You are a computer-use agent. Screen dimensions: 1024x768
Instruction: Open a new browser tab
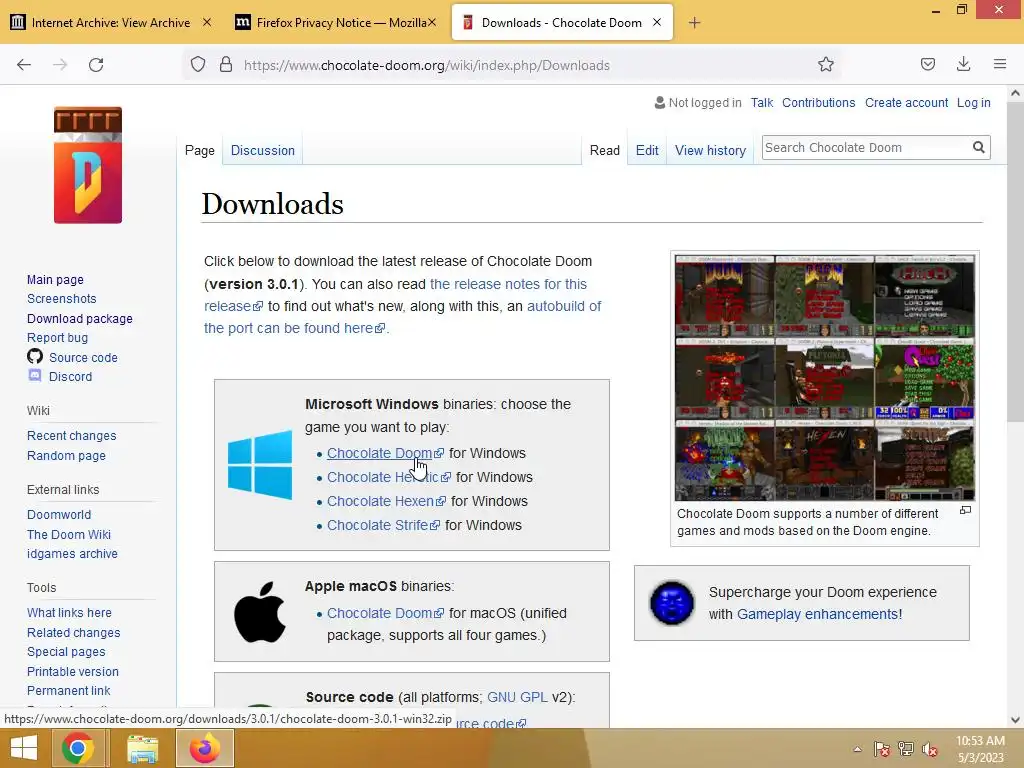[694, 23]
